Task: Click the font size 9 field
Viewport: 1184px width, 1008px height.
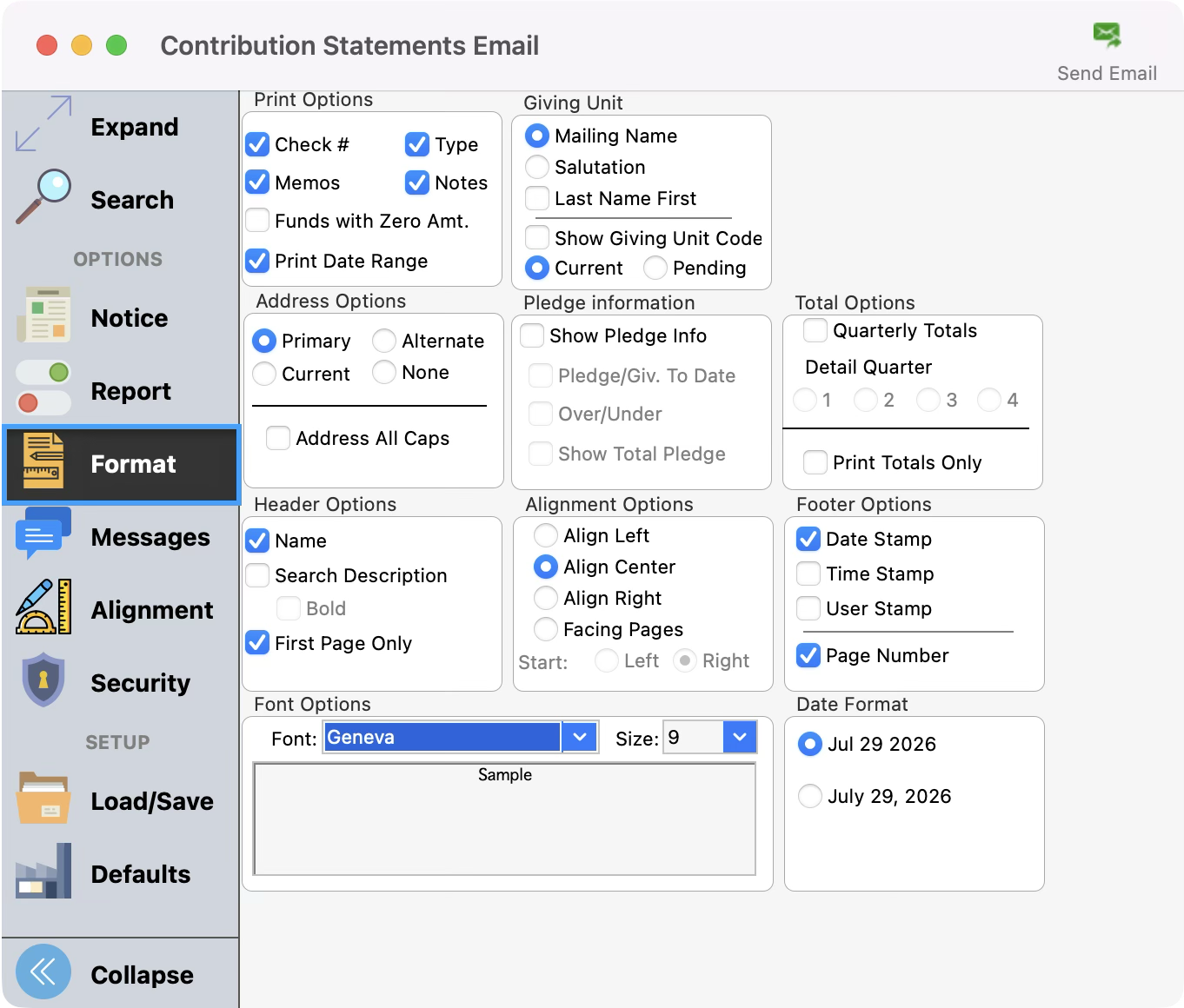Action: click(x=693, y=737)
